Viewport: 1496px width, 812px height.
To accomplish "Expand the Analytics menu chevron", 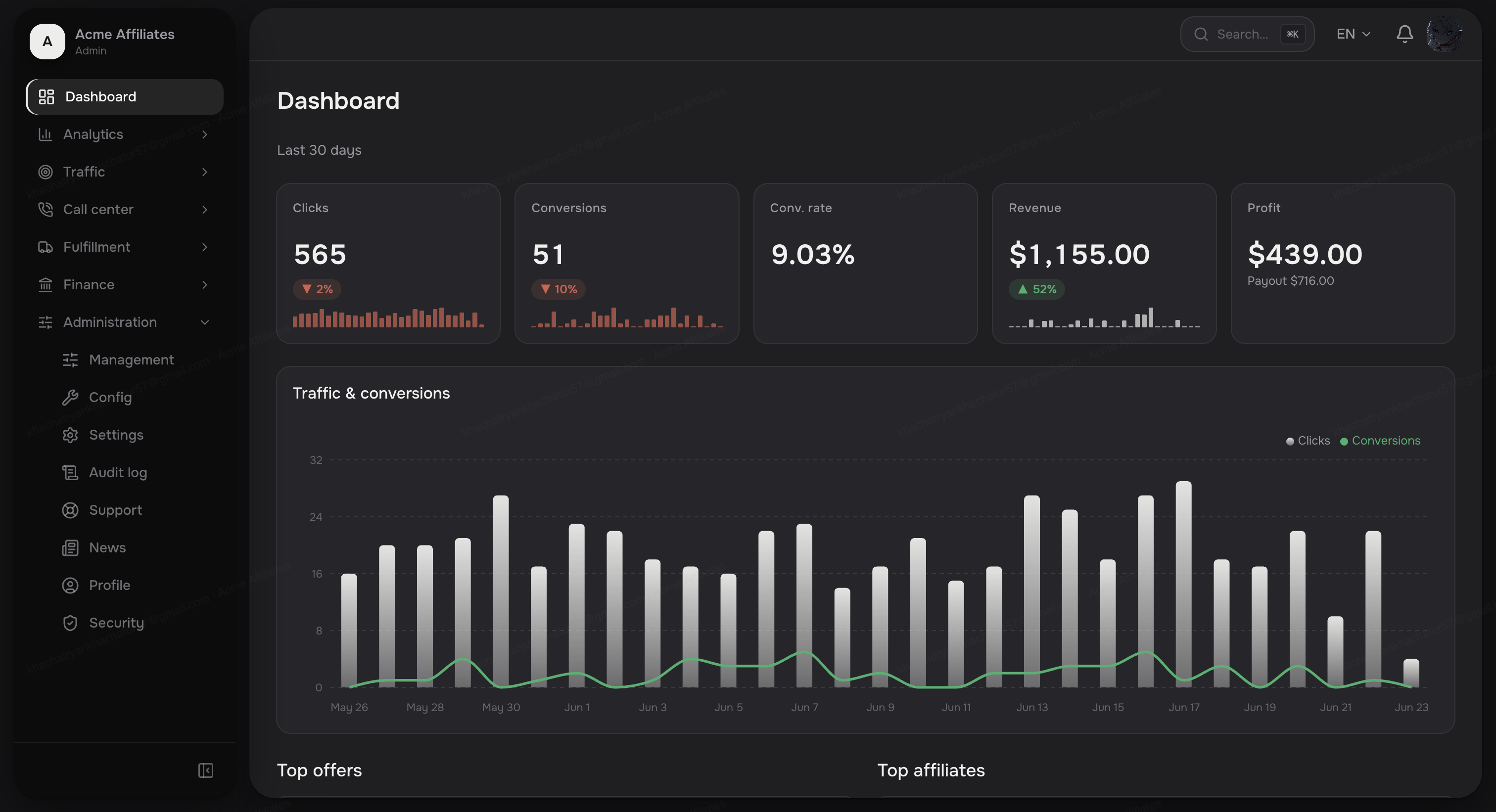I will pyautogui.click(x=204, y=134).
